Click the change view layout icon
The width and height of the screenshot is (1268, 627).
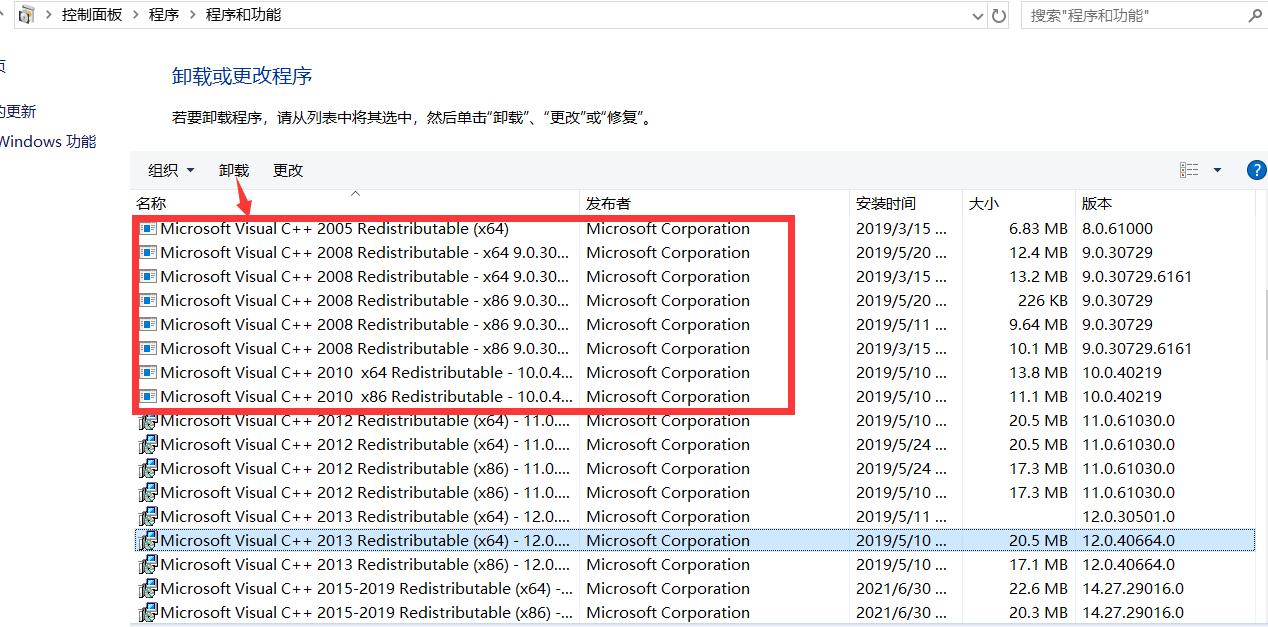coord(1189,170)
